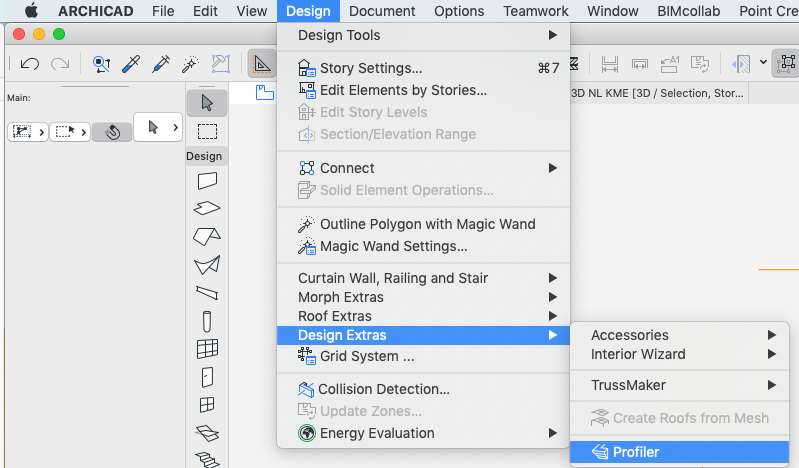Toggle the Quick Selection magnet button

pyautogui.click(x=112, y=133)
